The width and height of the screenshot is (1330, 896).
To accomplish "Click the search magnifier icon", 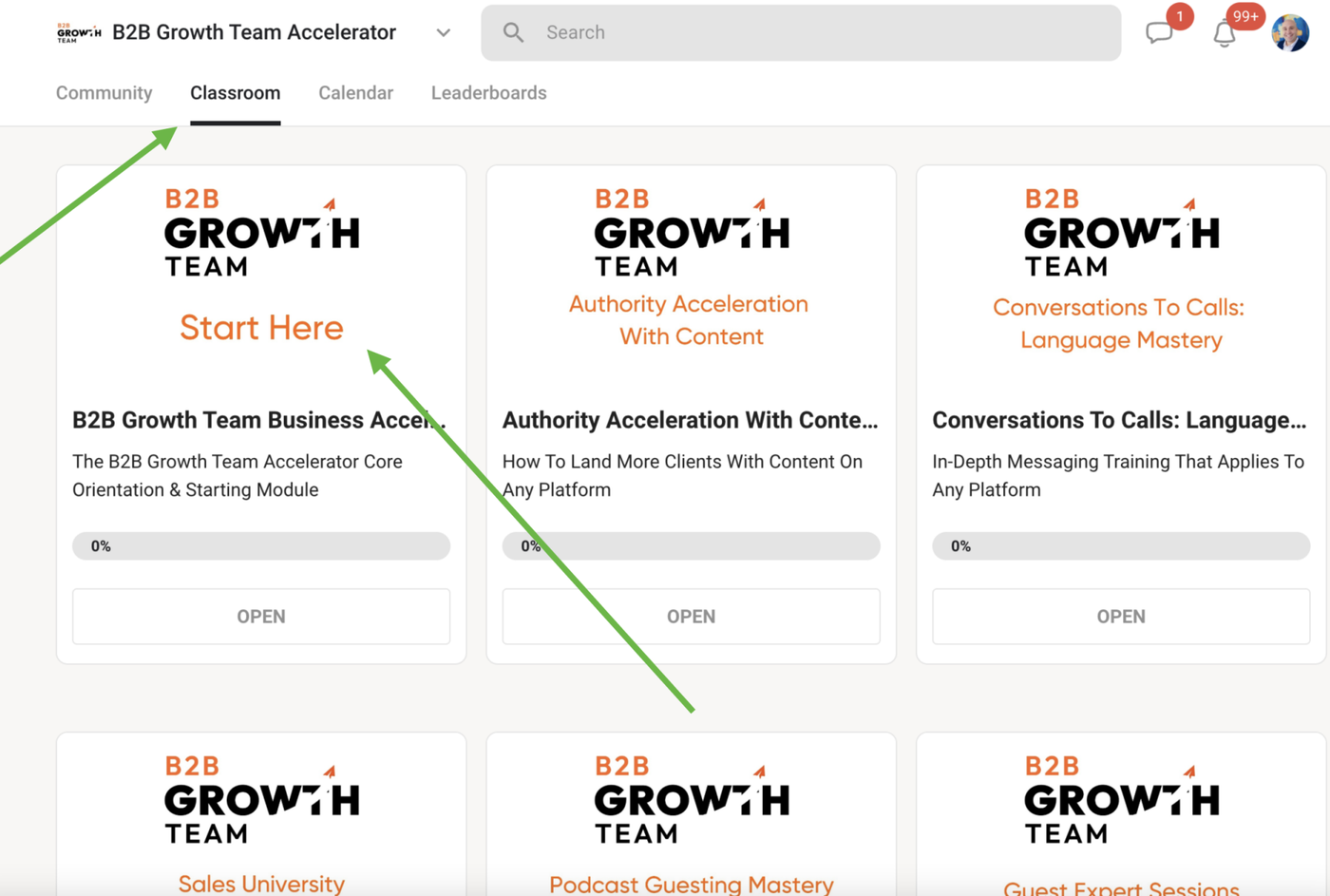I will click(x=514, y=33).
